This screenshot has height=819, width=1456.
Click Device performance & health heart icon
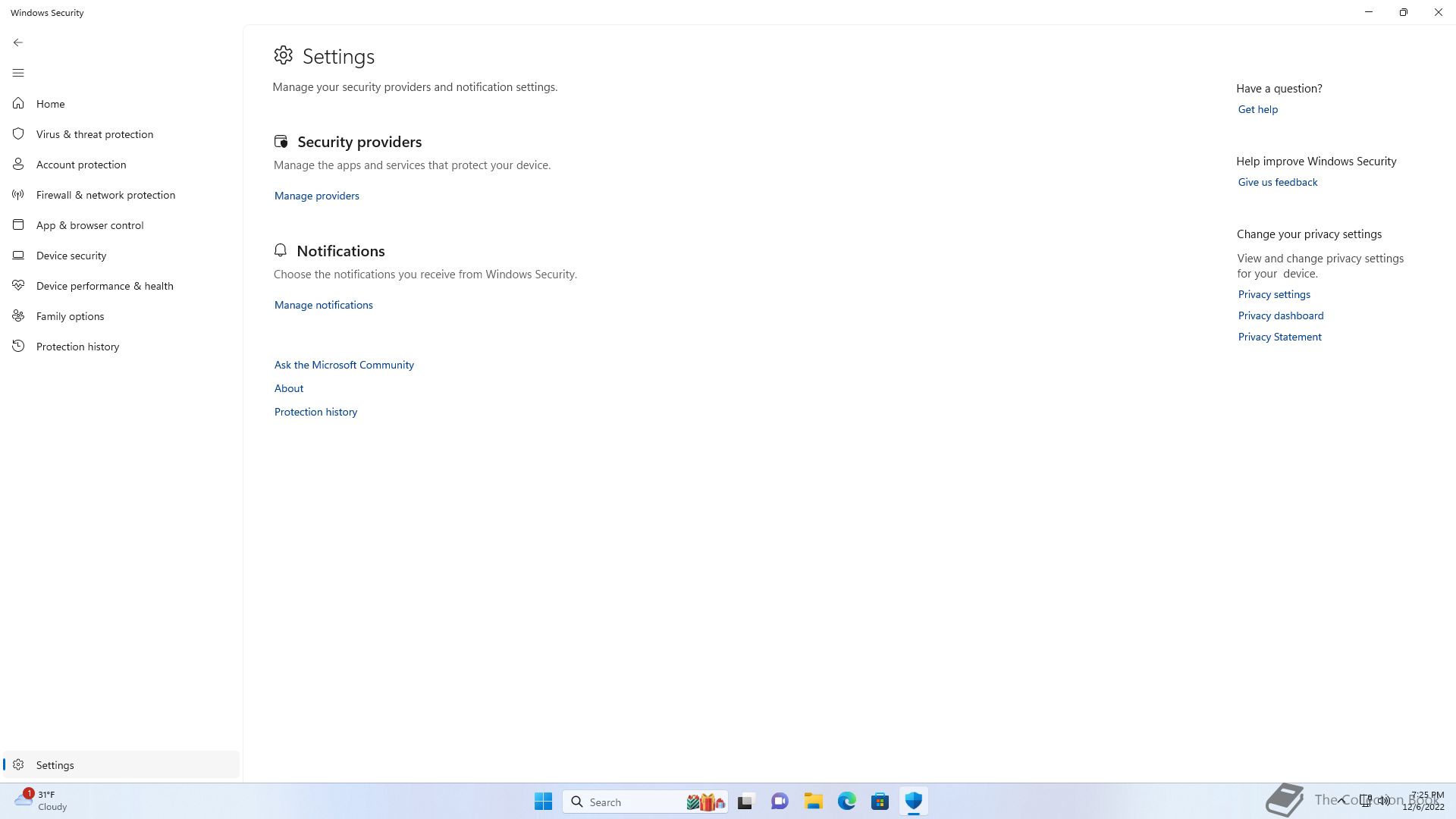(18, 286)
